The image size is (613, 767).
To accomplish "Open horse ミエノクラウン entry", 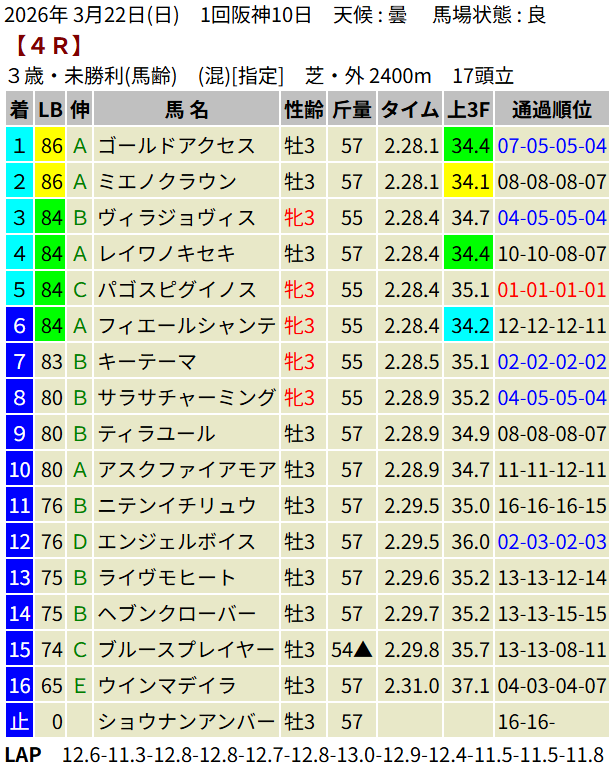I will tap(167, 182).
